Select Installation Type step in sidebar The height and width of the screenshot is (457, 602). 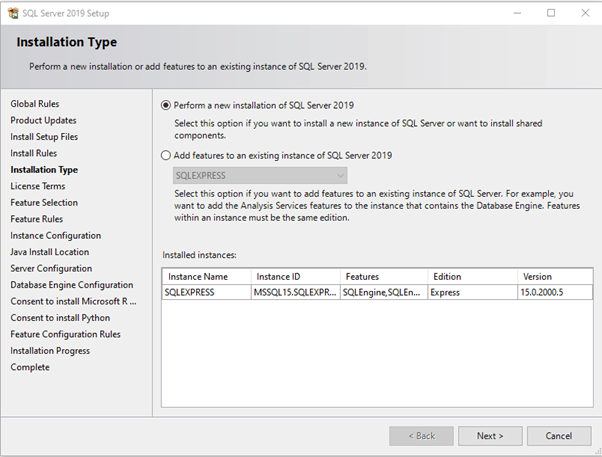coord(44,170)
